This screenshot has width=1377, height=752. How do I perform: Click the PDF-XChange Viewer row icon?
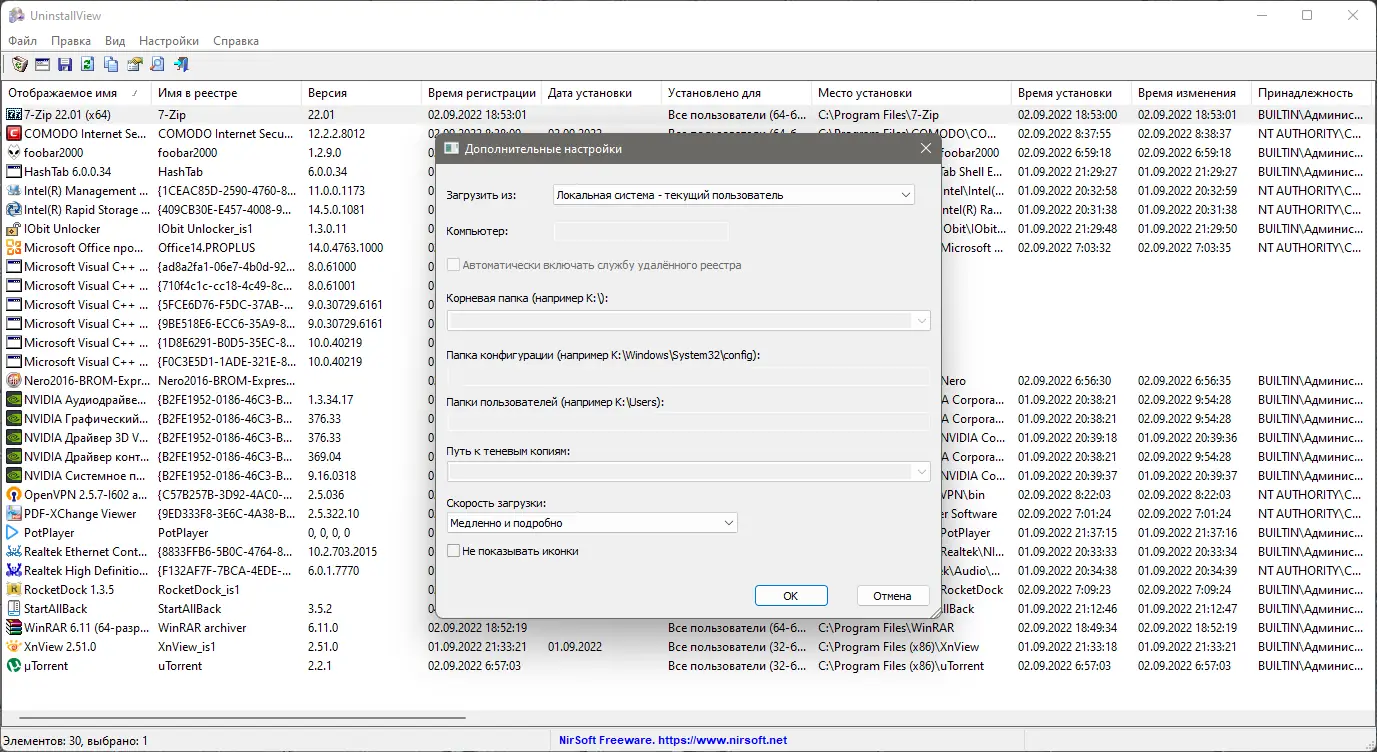14,514
